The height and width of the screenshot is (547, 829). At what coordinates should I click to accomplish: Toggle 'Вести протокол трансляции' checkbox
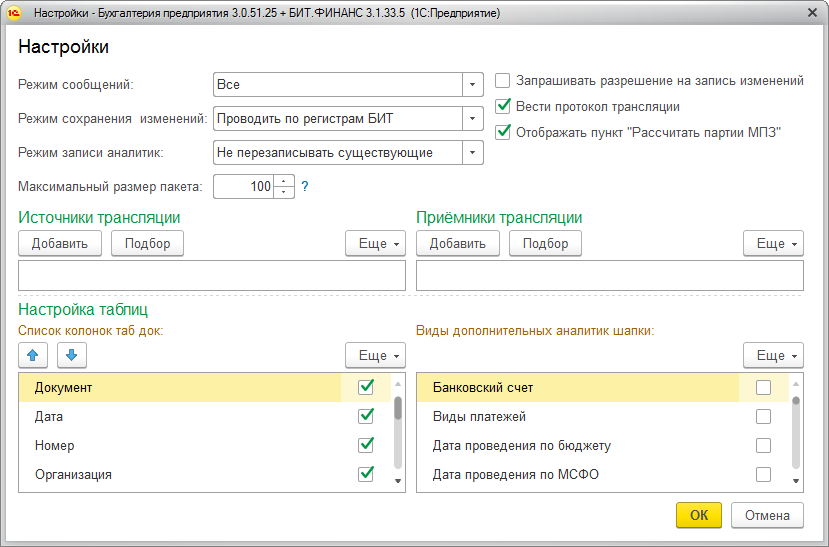click(503, 106)
